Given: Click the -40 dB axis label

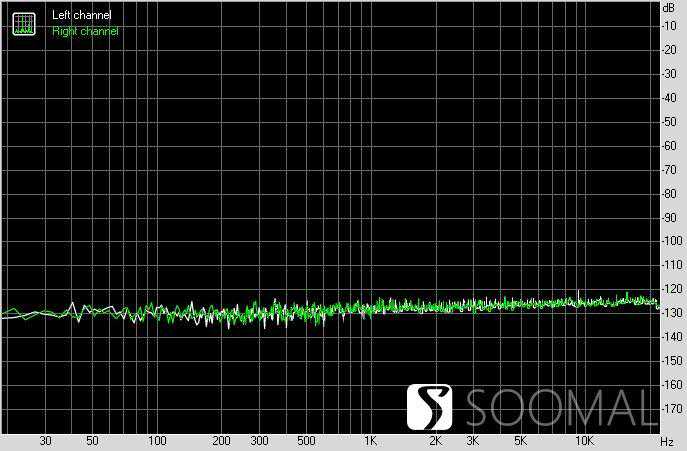Looking at the screenshot, I should [668, 98].
